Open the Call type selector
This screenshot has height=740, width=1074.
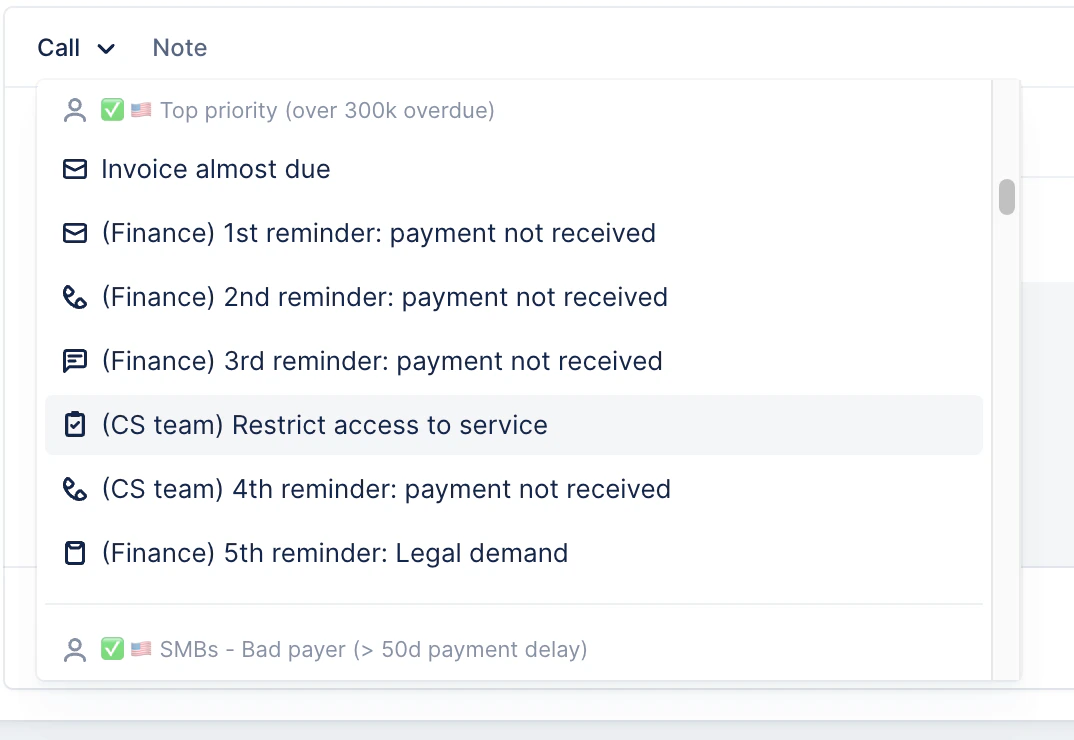click(x=76, y=48)
